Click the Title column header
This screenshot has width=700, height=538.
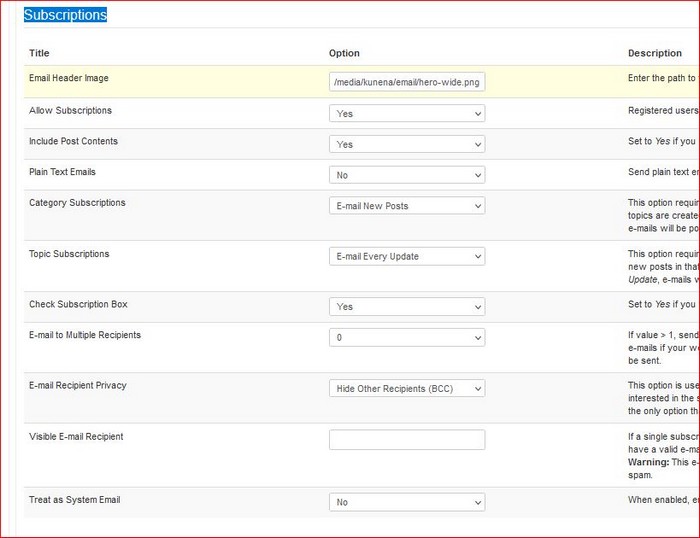point(39,53)
